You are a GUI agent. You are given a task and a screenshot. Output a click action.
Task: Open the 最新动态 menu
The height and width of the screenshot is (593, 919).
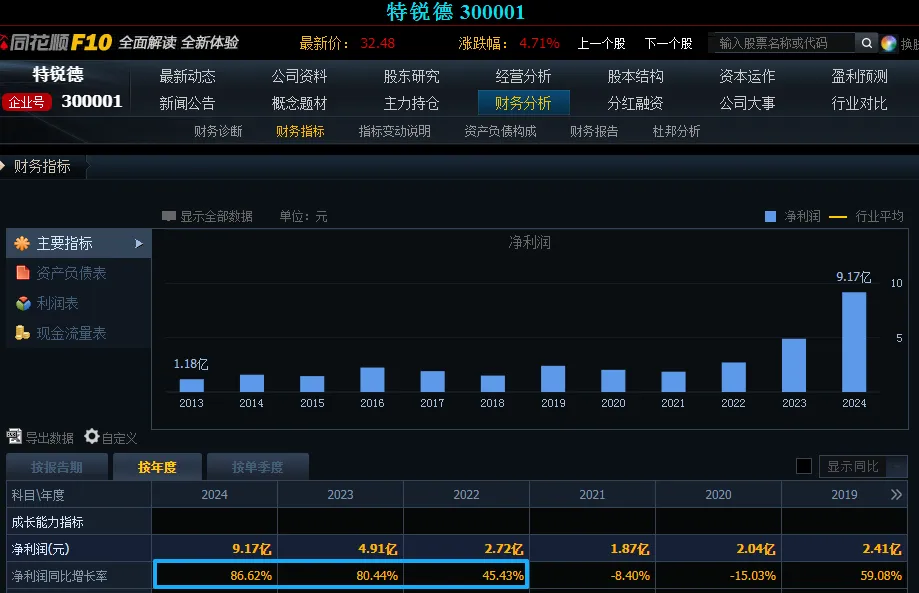[188, 76]
